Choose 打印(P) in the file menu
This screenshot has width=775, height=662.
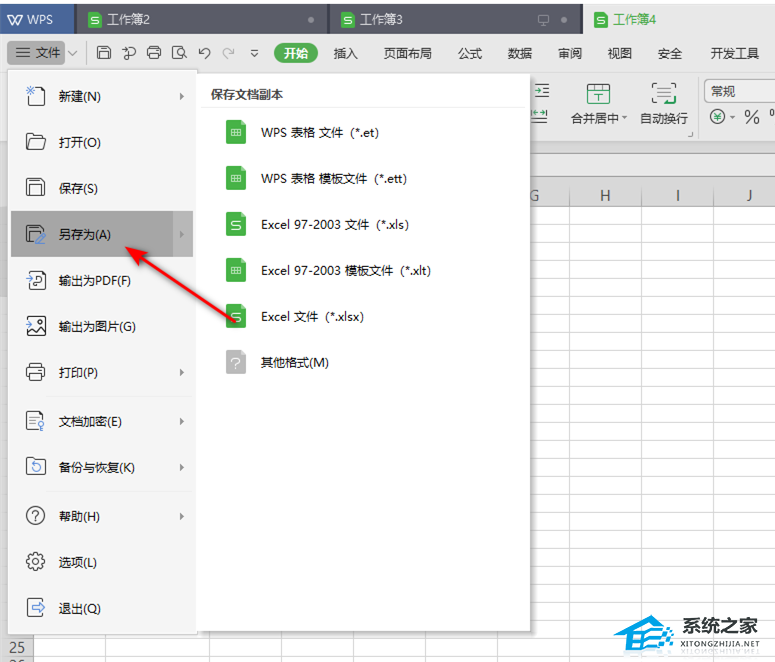click(102, 372)
